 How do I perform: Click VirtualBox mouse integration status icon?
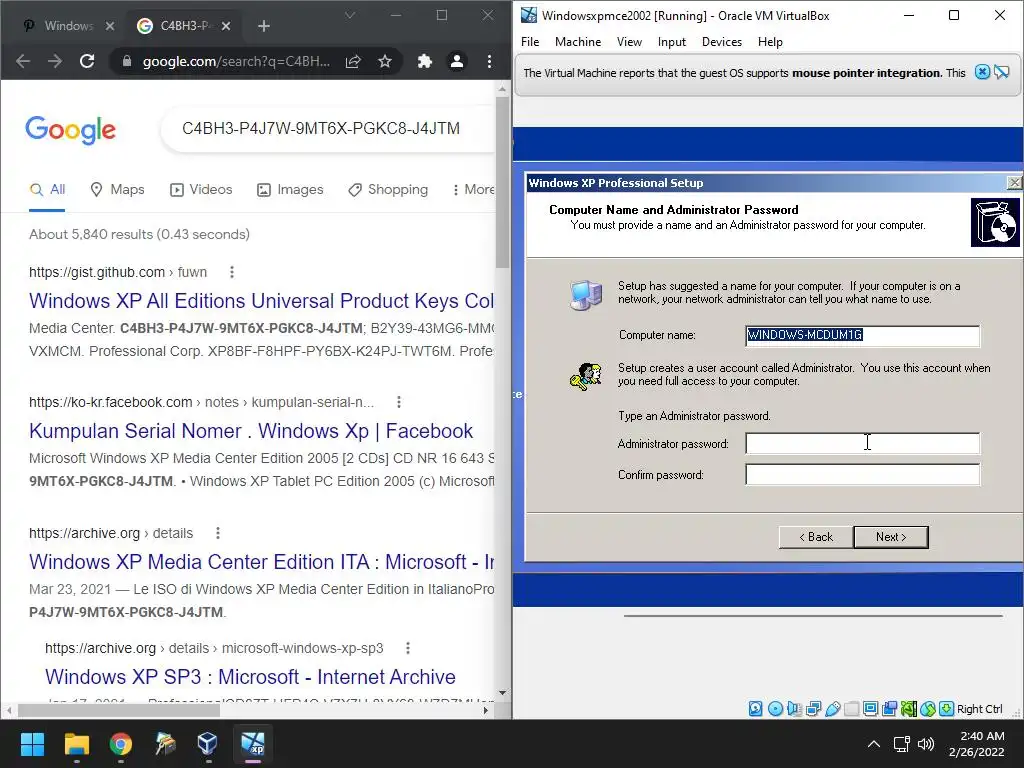pos(927,709)
